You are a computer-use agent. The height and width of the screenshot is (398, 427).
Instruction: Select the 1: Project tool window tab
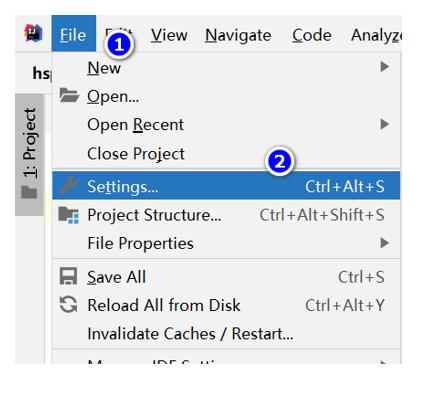[29, 154]
